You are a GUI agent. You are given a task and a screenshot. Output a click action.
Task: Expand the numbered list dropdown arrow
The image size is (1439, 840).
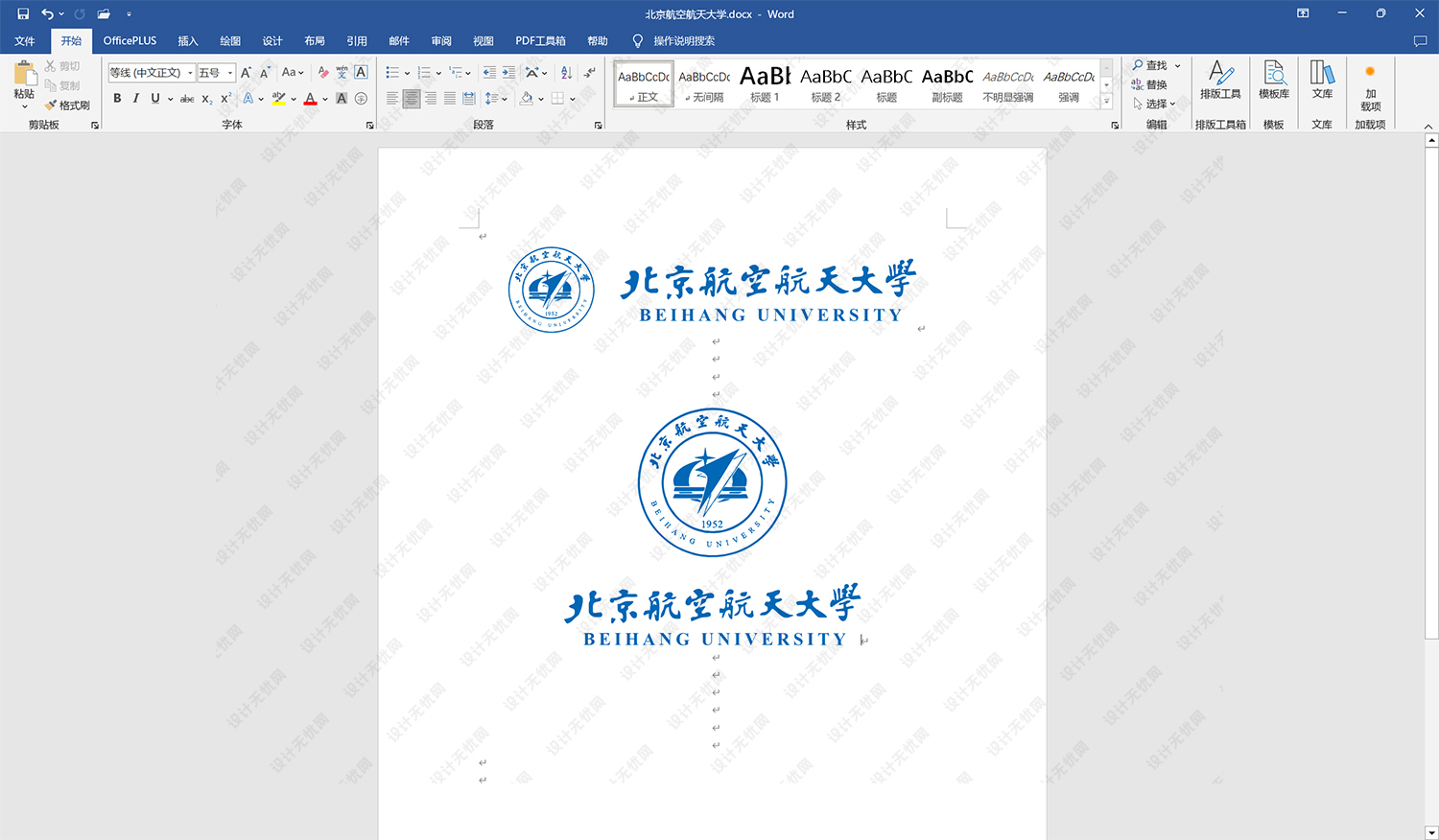[x=438, y=73]
